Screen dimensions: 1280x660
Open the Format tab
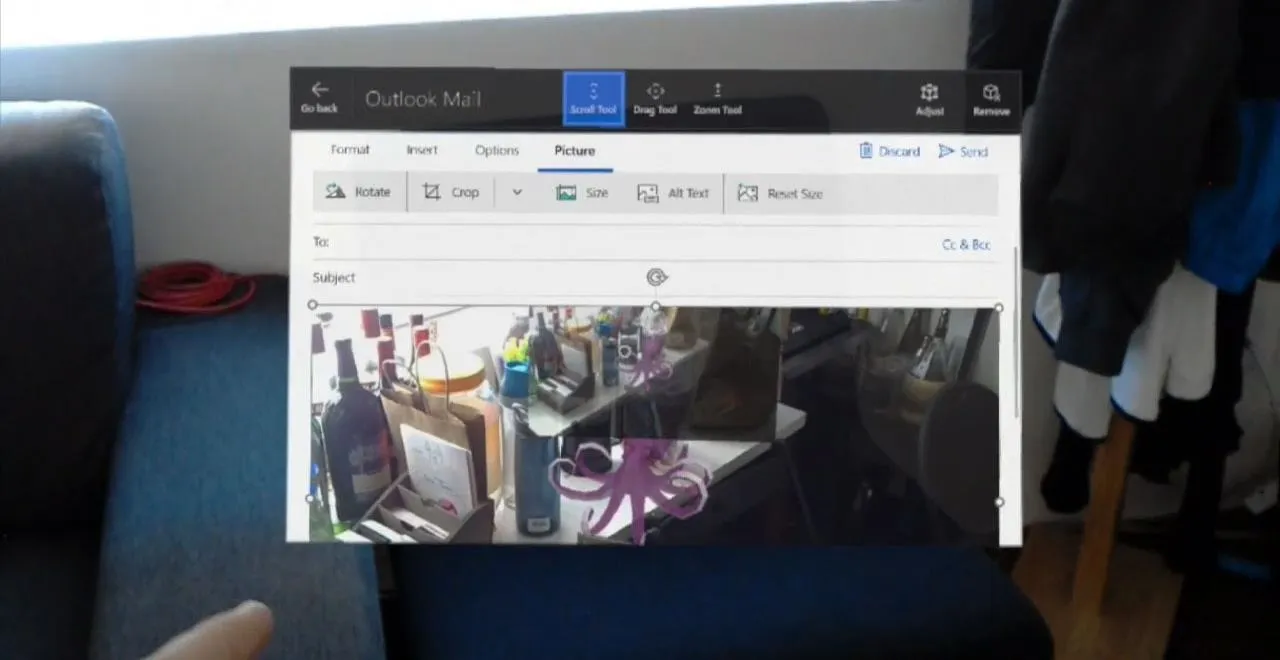tap(350, 150)
